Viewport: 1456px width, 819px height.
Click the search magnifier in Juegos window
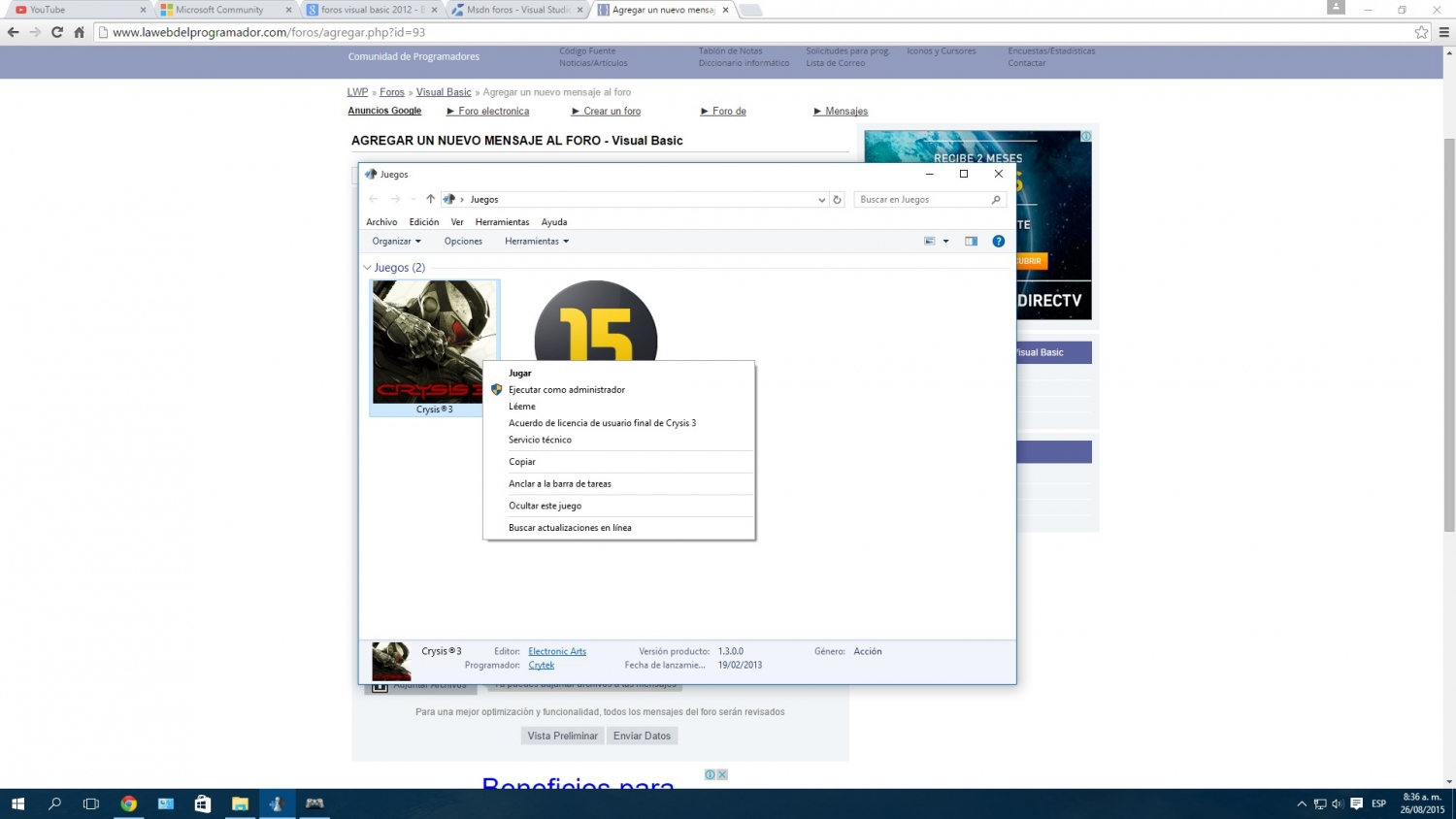pyautogui.click(x=996, y=200)
